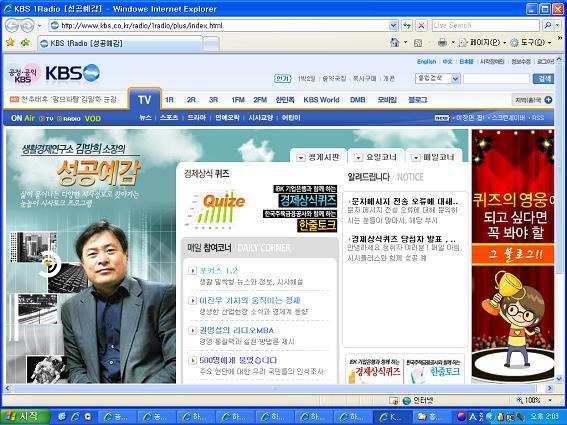567x425 pixels.
Task: Click the KBS site search 검색 button
Action: point(543,78)
